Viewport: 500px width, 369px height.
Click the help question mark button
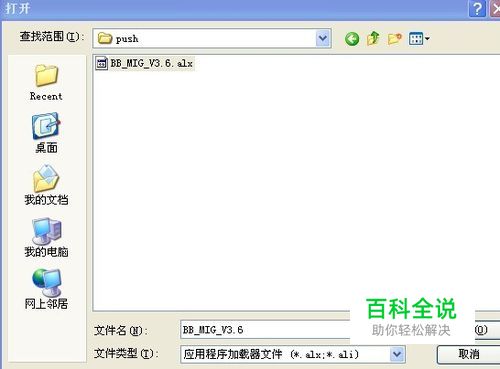(477, 8)
